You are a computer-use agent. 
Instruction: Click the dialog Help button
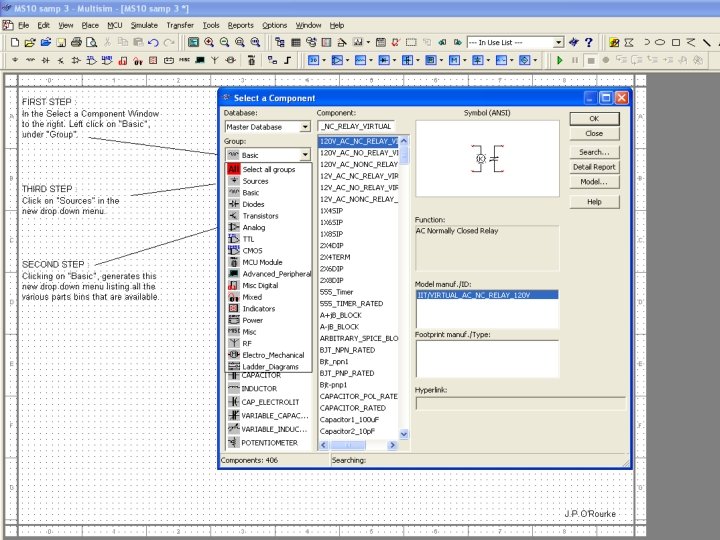click(x=594, y=202)
